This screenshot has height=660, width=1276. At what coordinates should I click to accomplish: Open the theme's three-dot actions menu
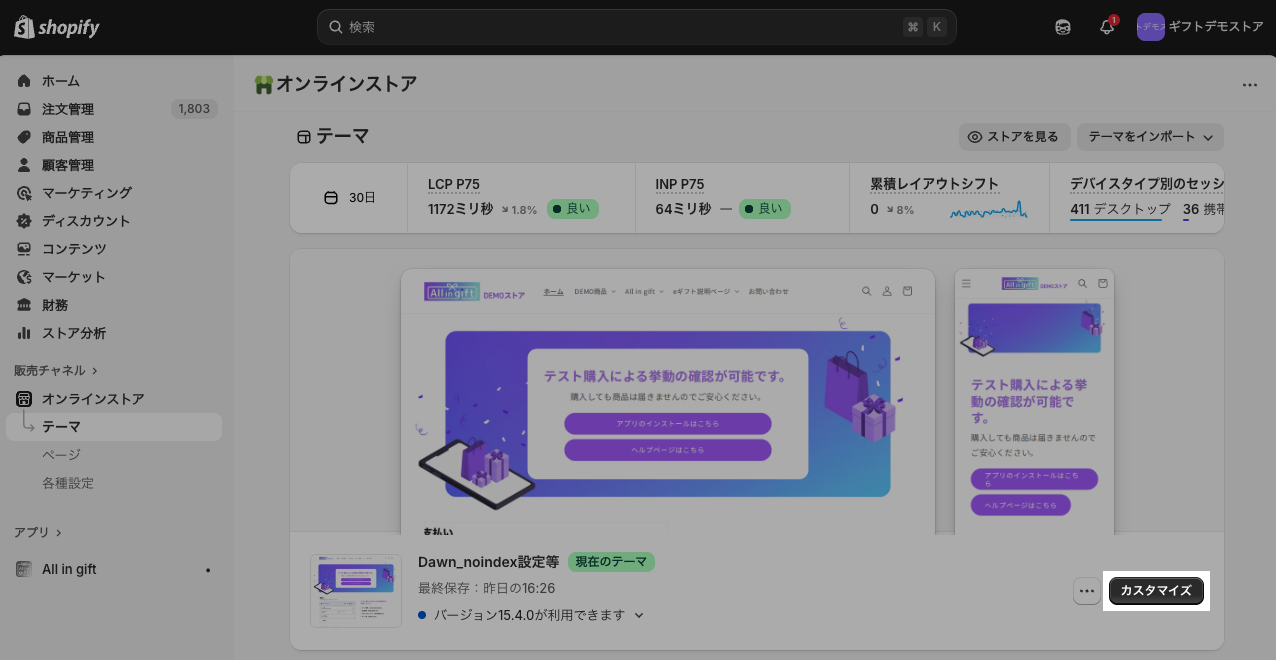pyautogui.click(x=1086, y=591)
